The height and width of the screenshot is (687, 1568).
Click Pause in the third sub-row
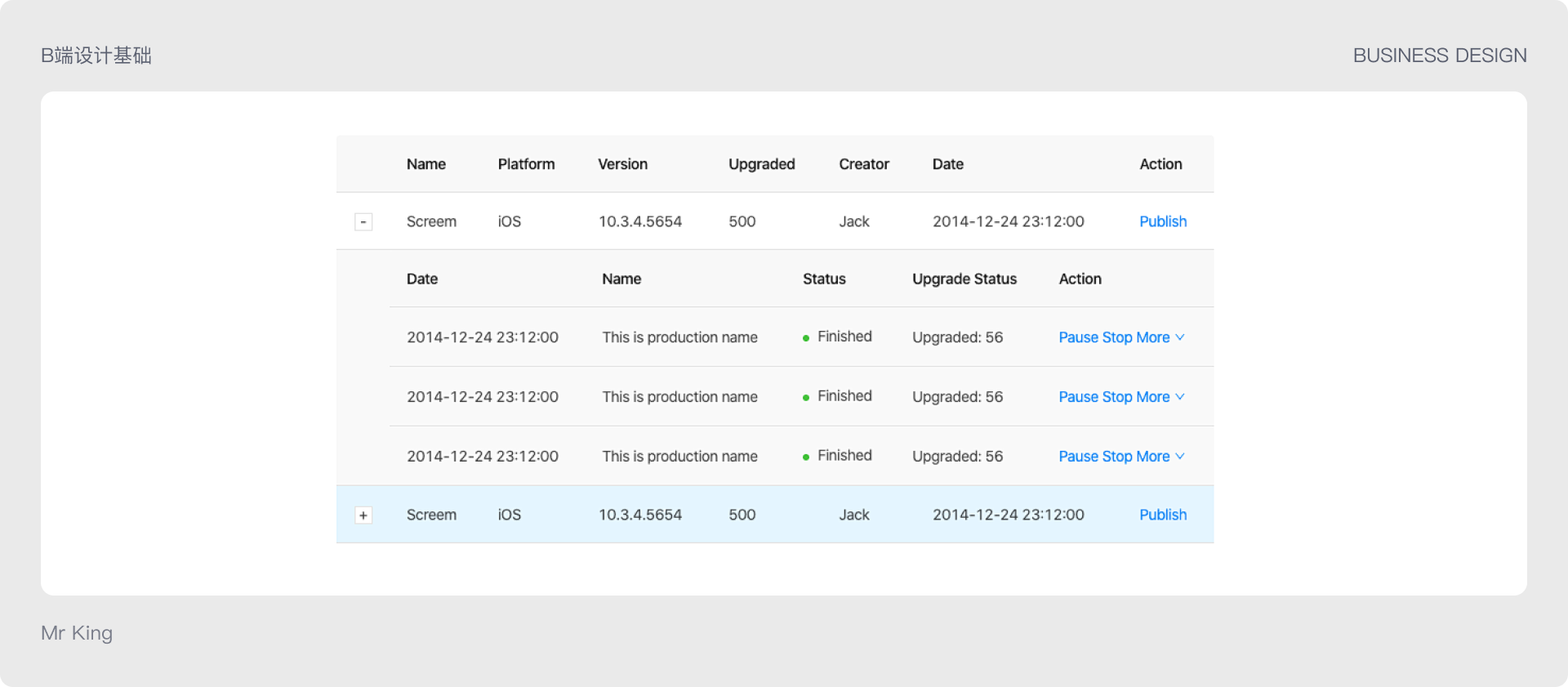click(x=1078, y=457)
